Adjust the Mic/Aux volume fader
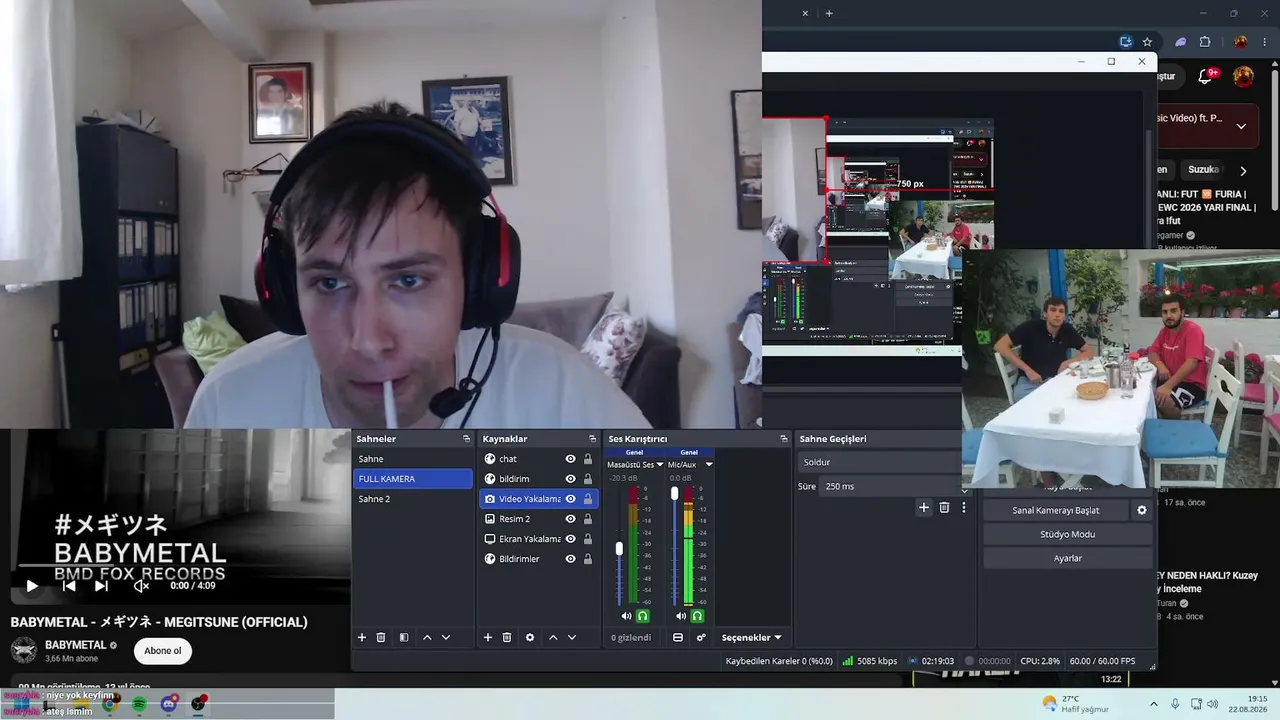This screenshot has width=1280, height=720. 674,494
